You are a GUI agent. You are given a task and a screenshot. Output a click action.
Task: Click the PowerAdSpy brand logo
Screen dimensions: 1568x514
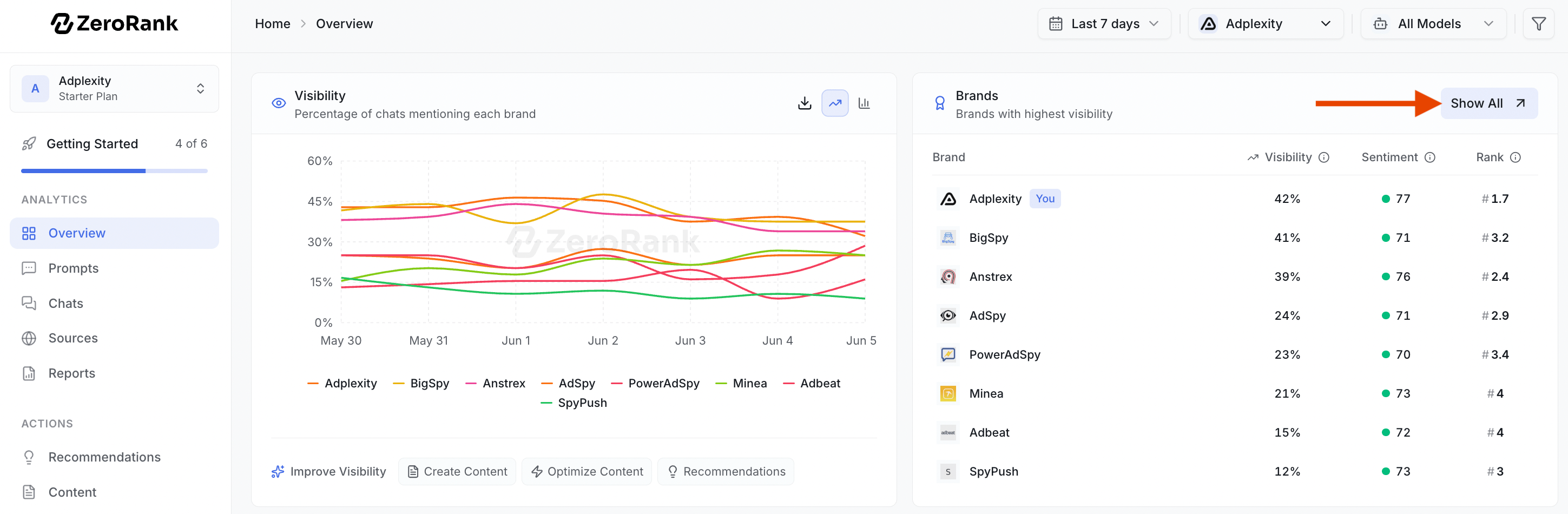click(x=948, y=354)
